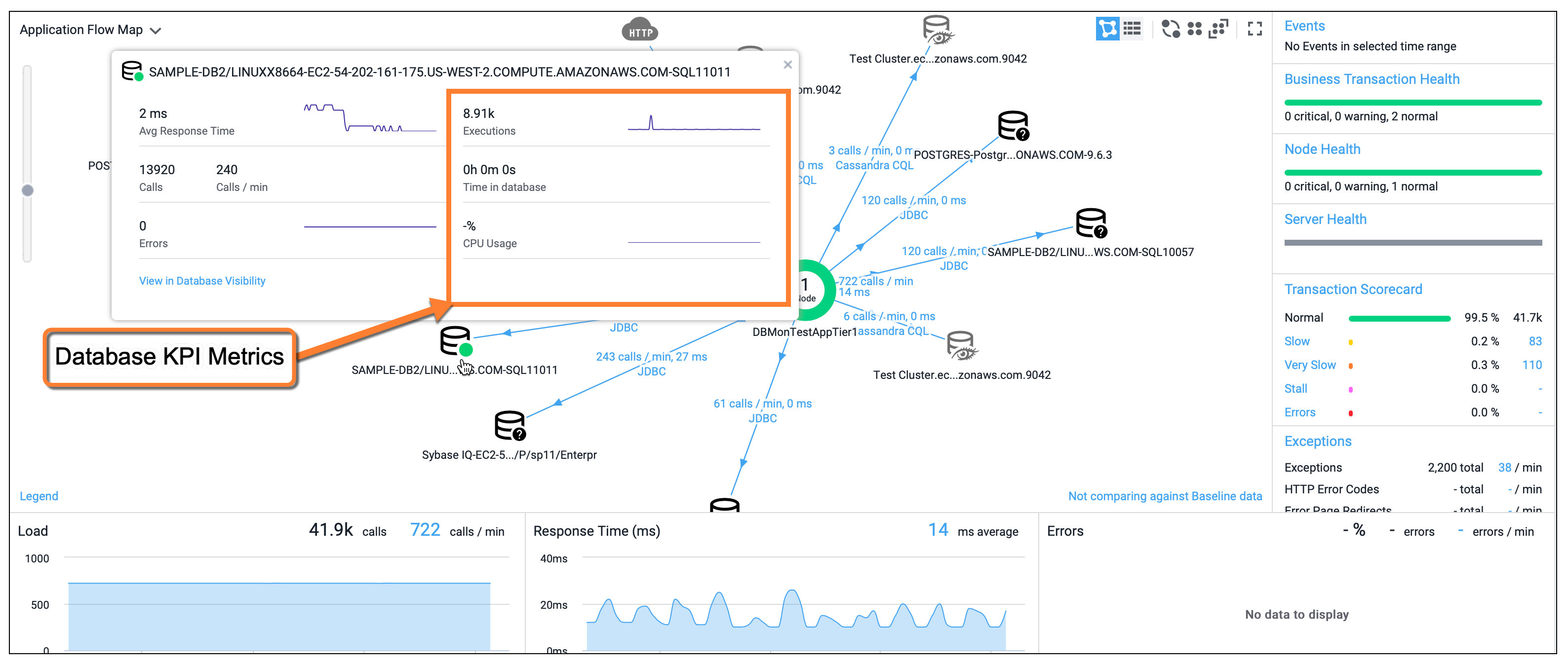Open View in Database Visibility link
The image size is (1568, 666).
202,280
